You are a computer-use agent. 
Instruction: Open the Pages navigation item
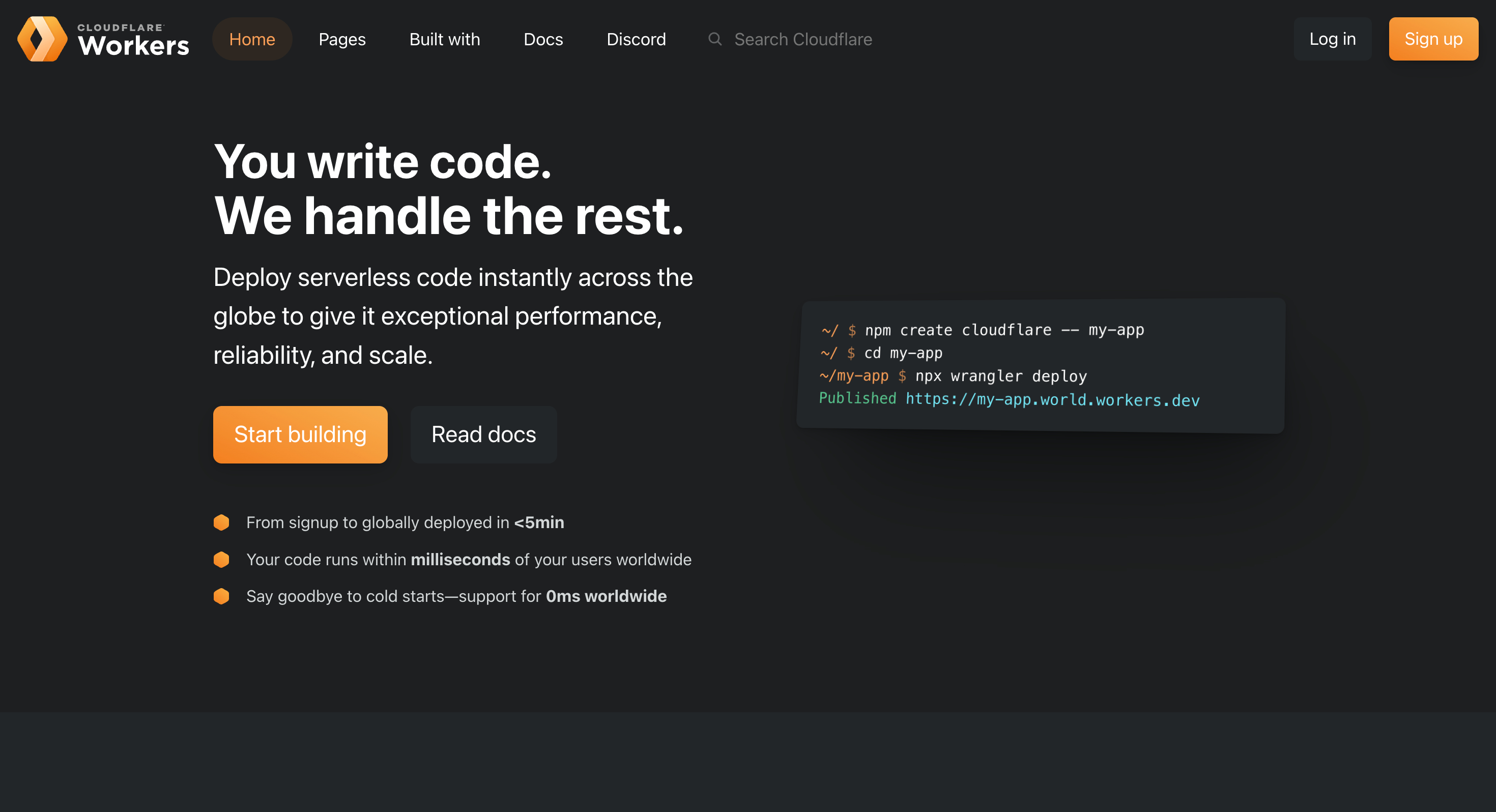pyautogui.click(x=342, y=39)
